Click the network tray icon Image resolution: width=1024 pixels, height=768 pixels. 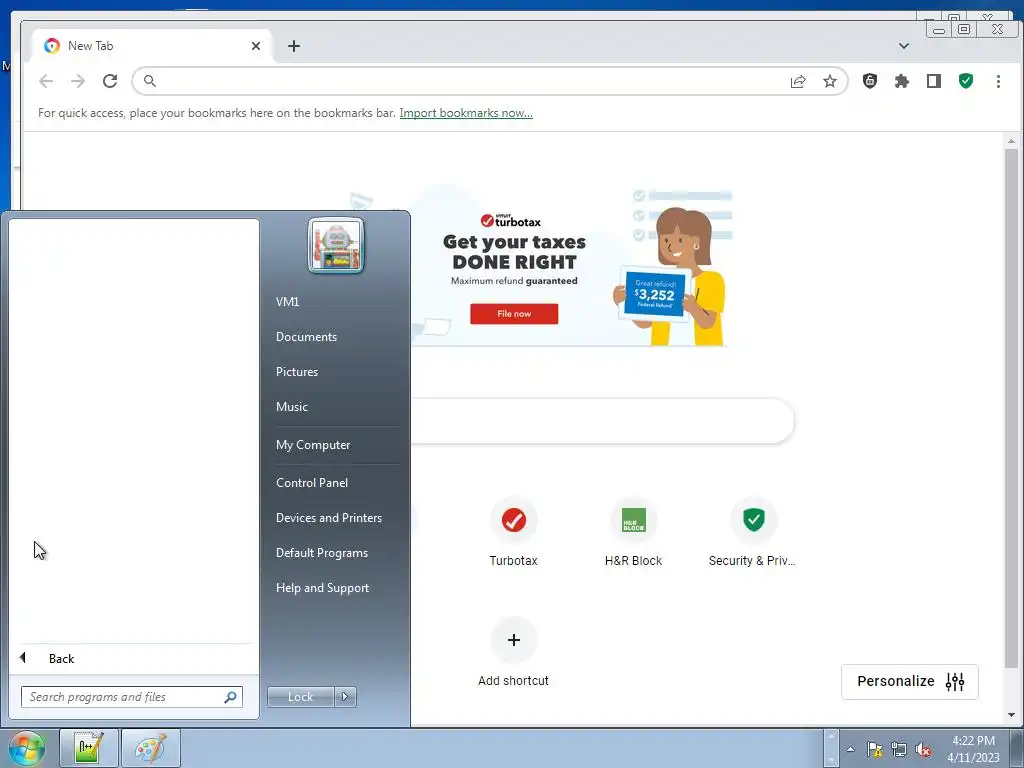(899, 750)
